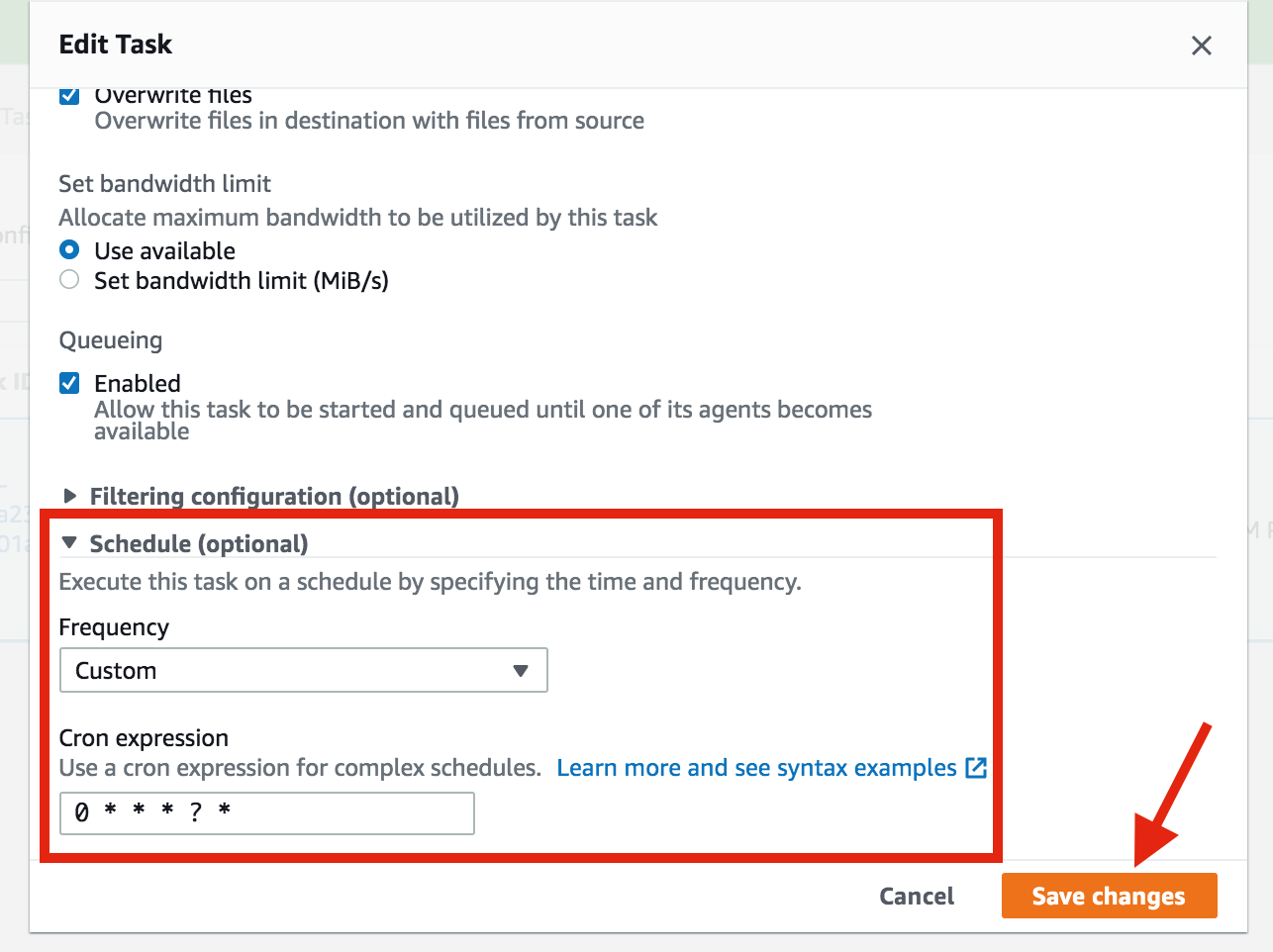Click the disclosure triangle before Schedule (optional)

[68, 542]
